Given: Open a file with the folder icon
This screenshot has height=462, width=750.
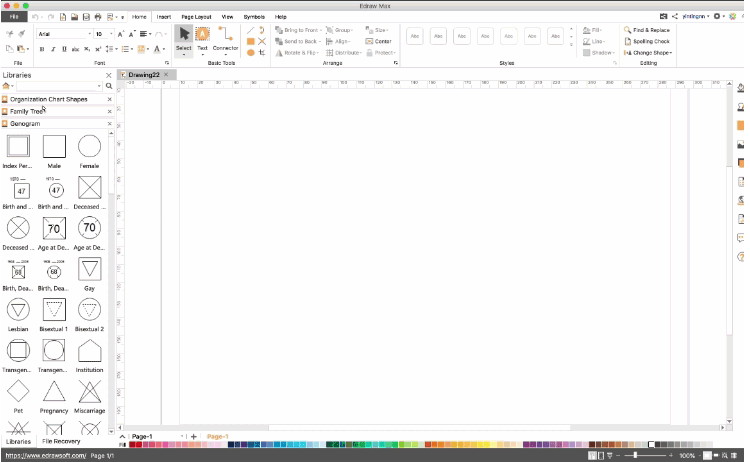Looking at the screenshot, I should 75,17.
